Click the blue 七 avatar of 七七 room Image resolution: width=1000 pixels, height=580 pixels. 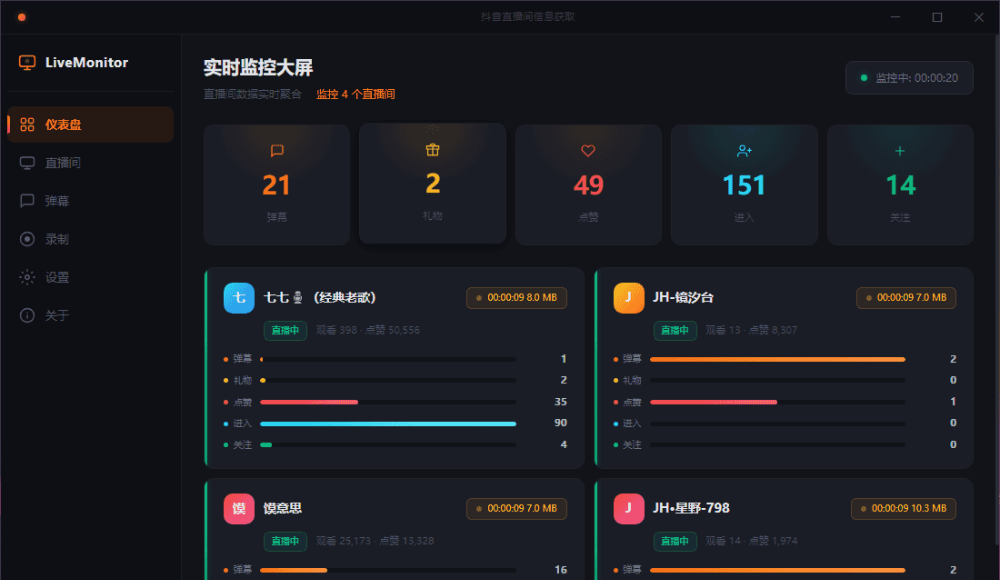tap(239, 298)
